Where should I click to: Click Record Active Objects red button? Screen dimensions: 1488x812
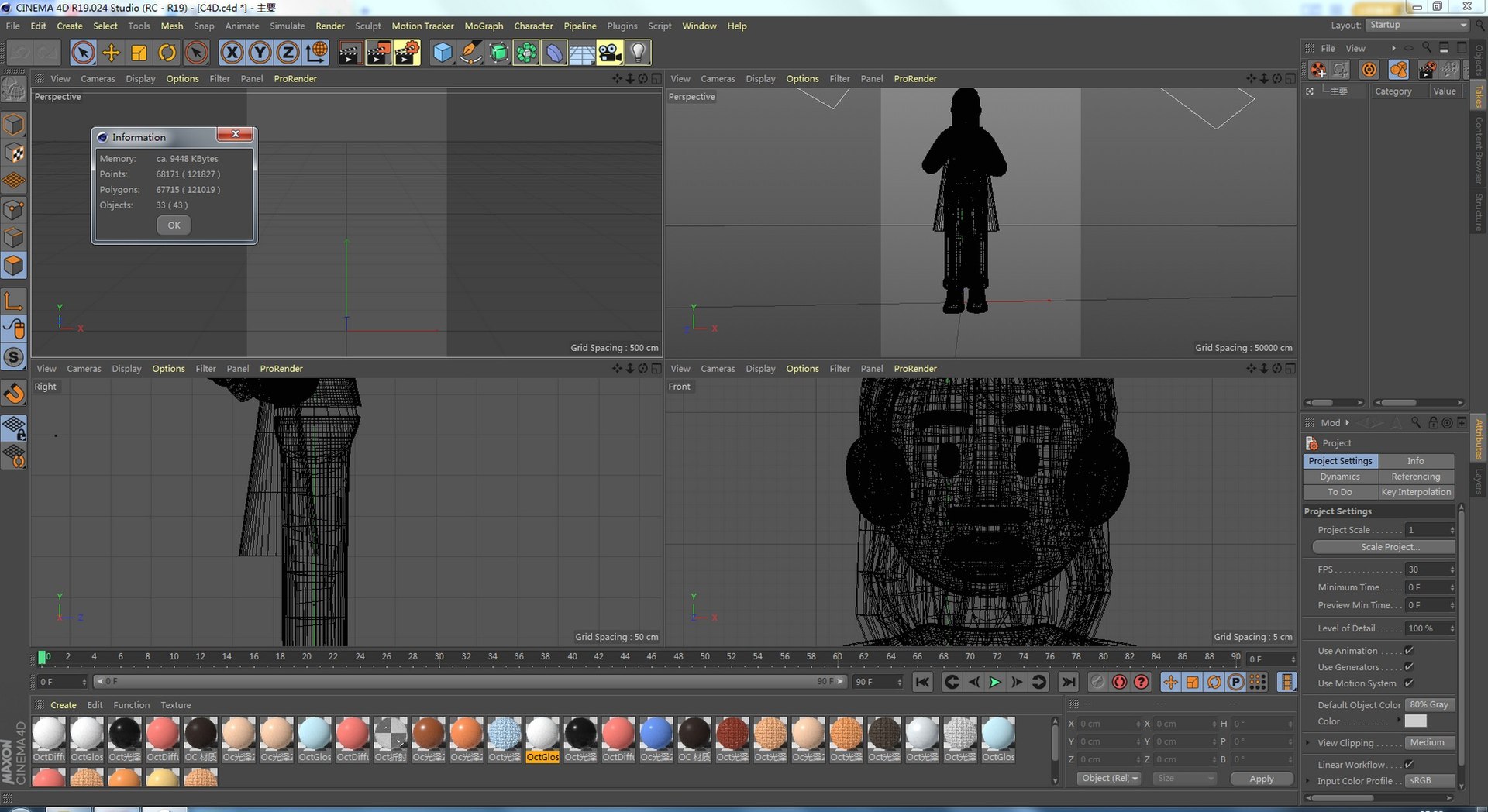pos(1097,682)
